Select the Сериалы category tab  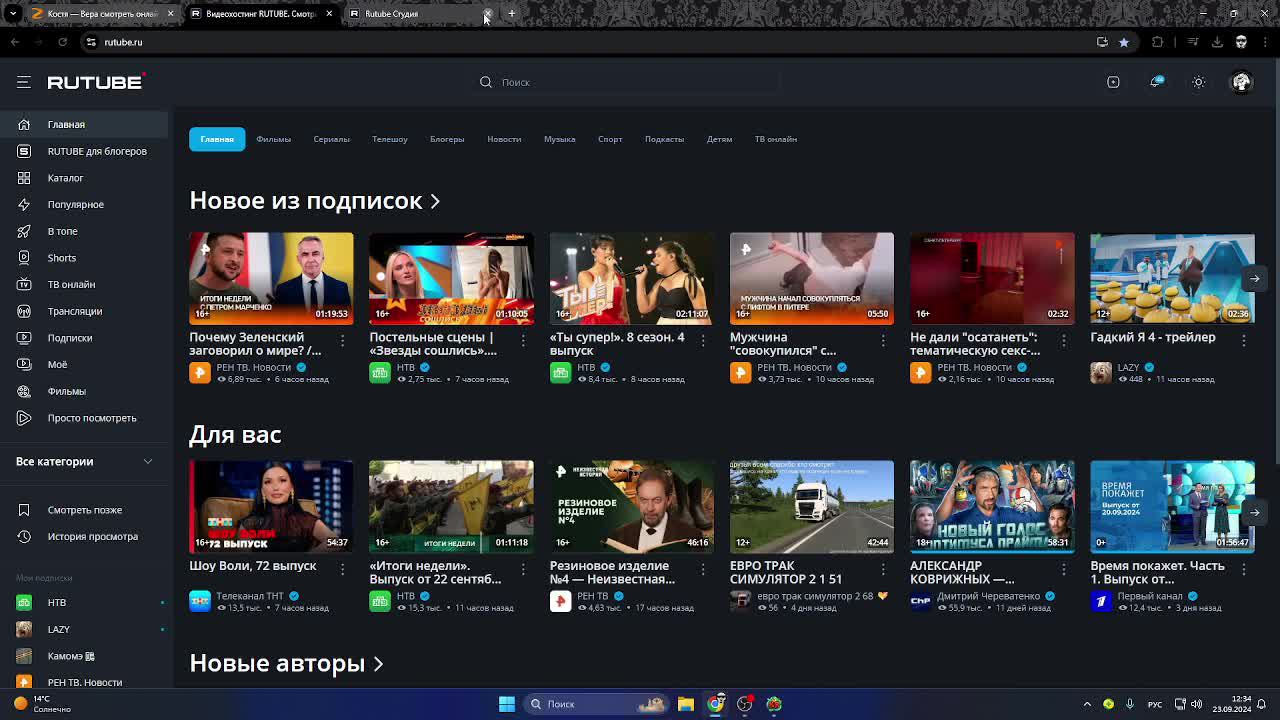pos(331,139)
